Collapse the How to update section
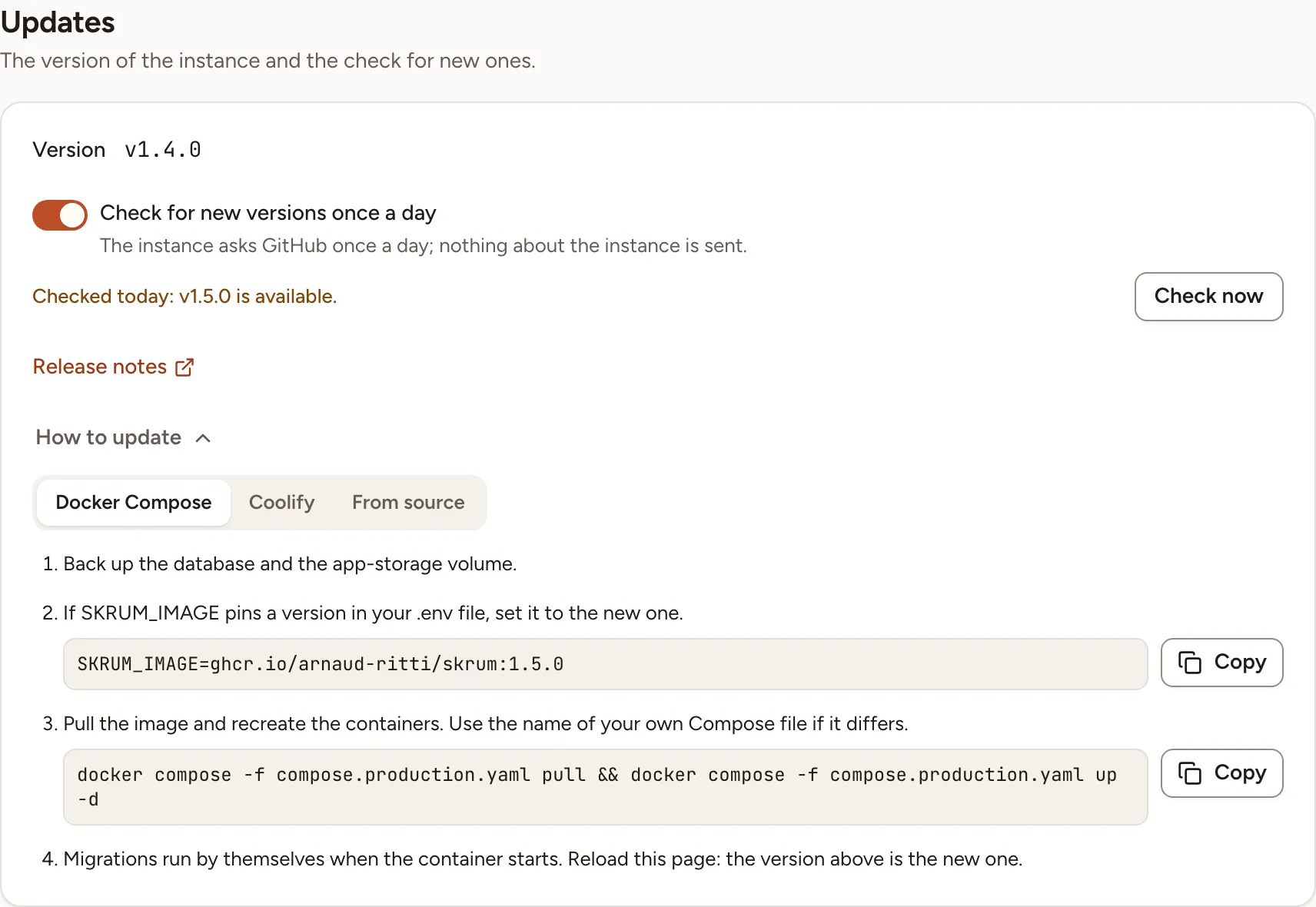Viewport: 1316px width, 907px height. click(123, 437)
